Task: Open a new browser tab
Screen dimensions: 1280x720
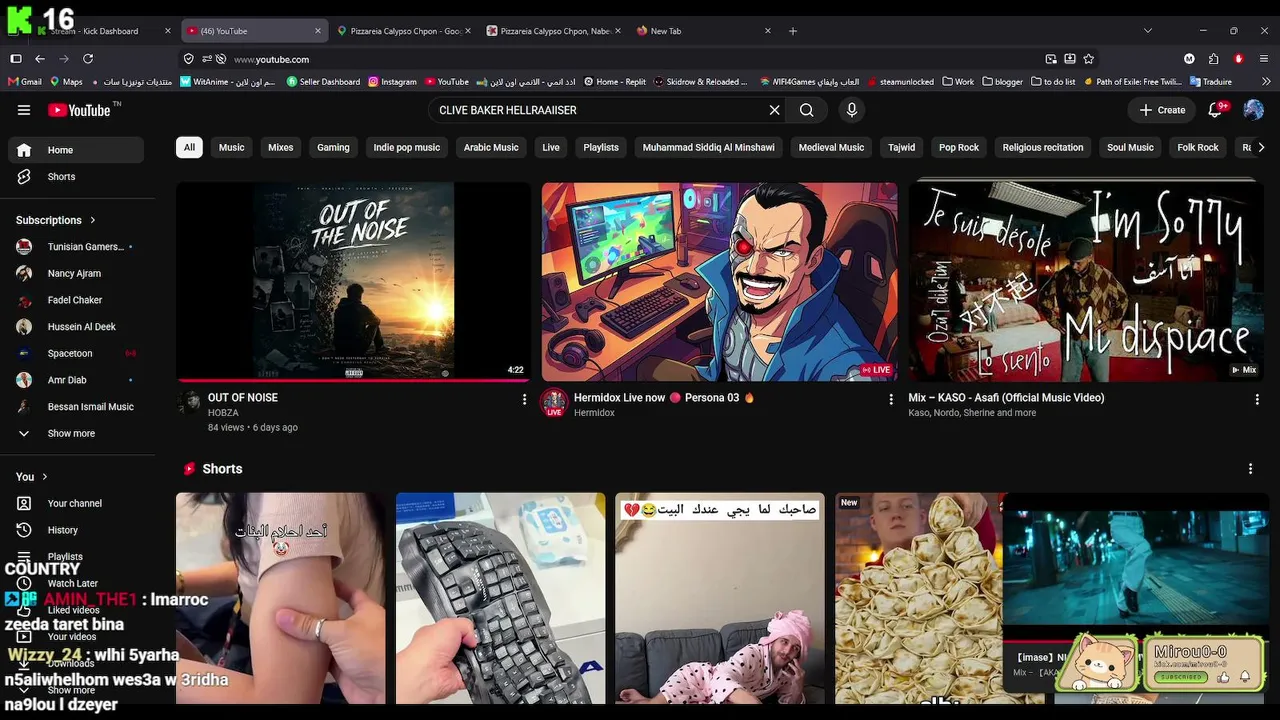Action: pos(793,31)
